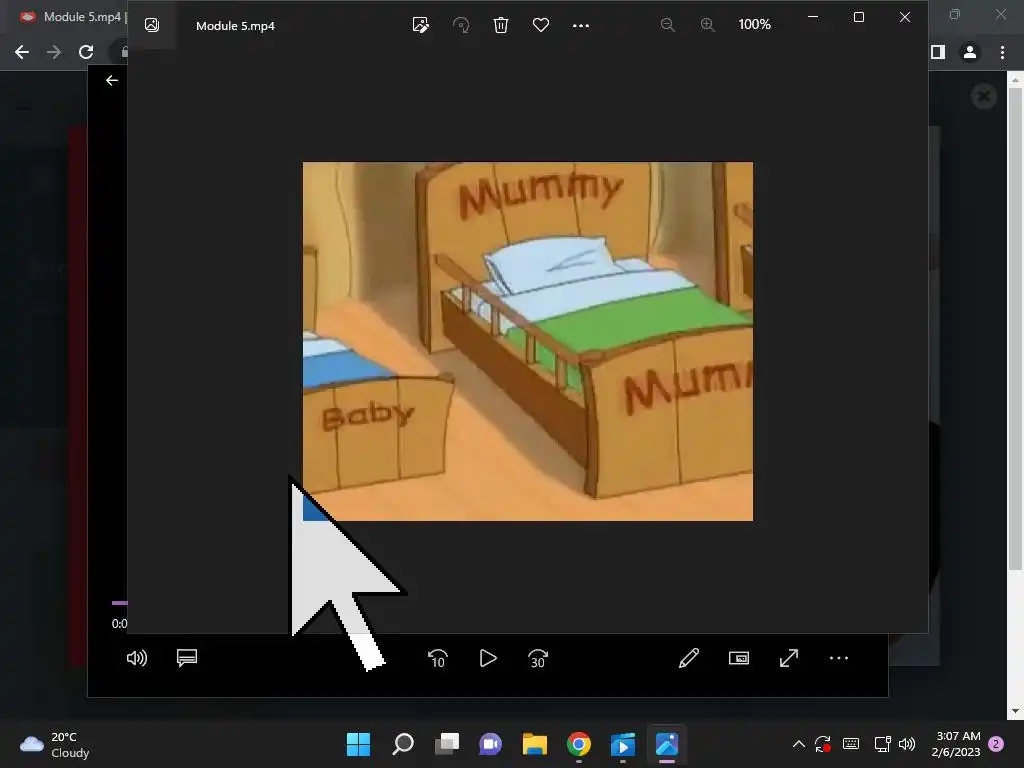
Task: Play the Module 5 video
Action: [x=488, y=658]
